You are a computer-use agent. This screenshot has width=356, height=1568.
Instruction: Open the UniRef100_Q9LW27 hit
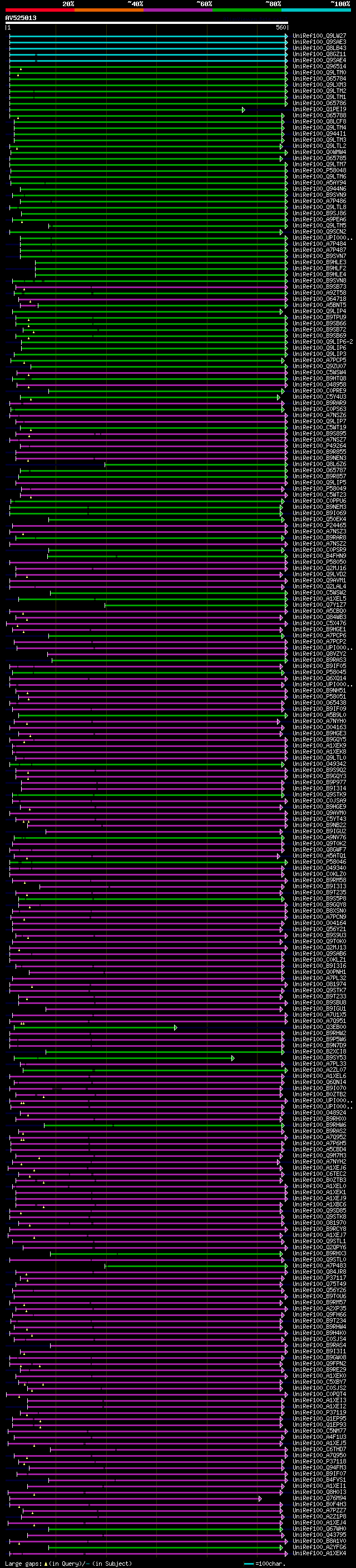coord(319,37)
